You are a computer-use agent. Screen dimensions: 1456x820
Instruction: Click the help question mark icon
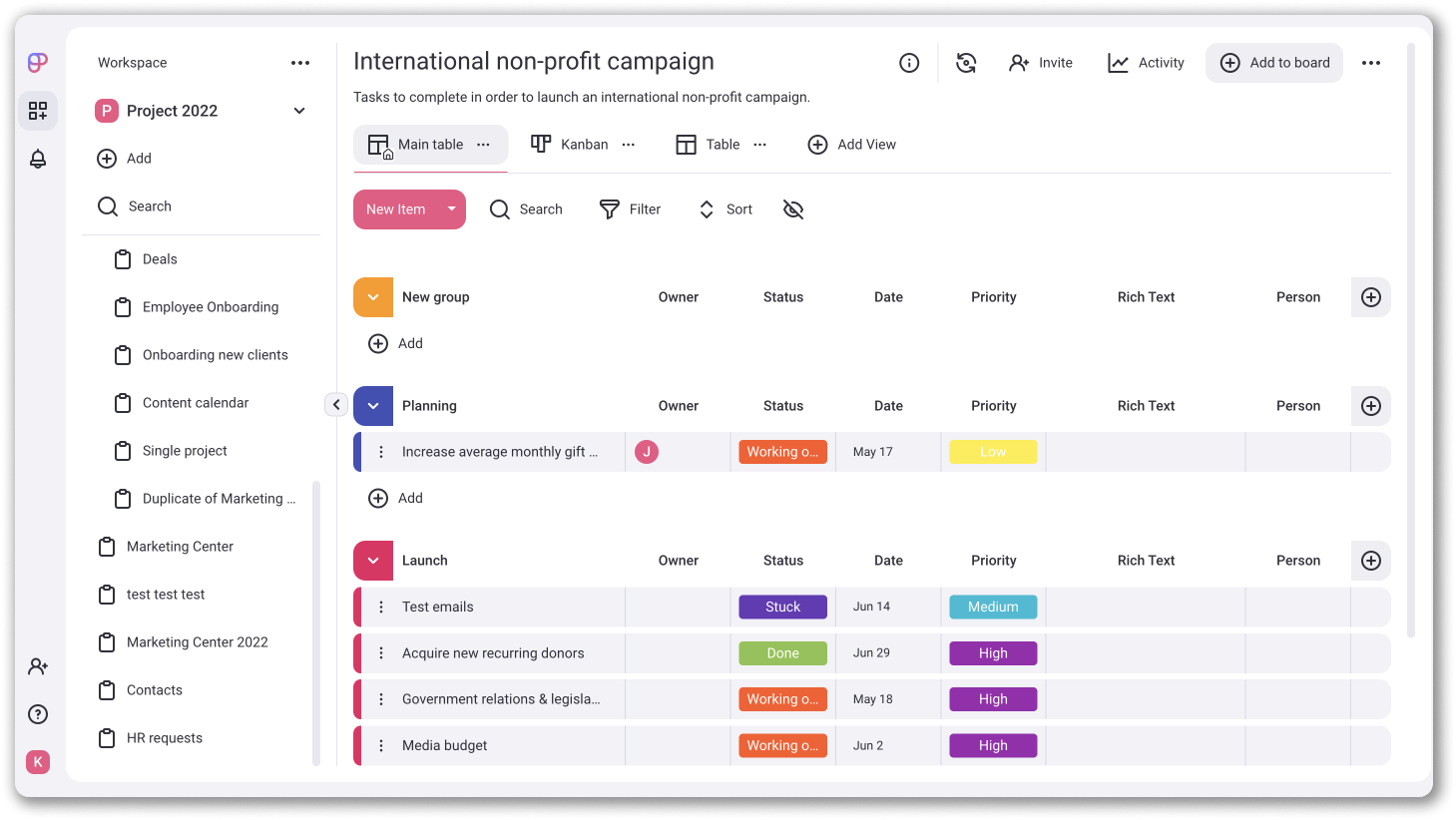38,713
